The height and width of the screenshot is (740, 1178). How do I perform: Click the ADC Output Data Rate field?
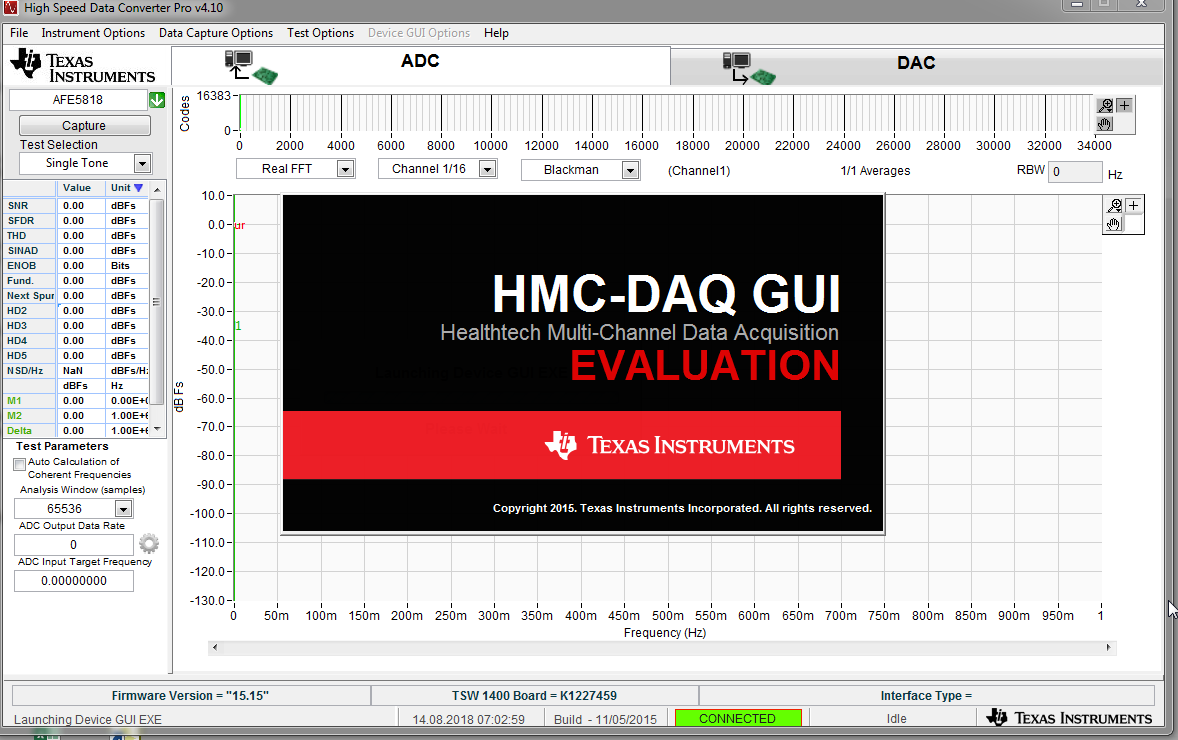pos(74,545)
